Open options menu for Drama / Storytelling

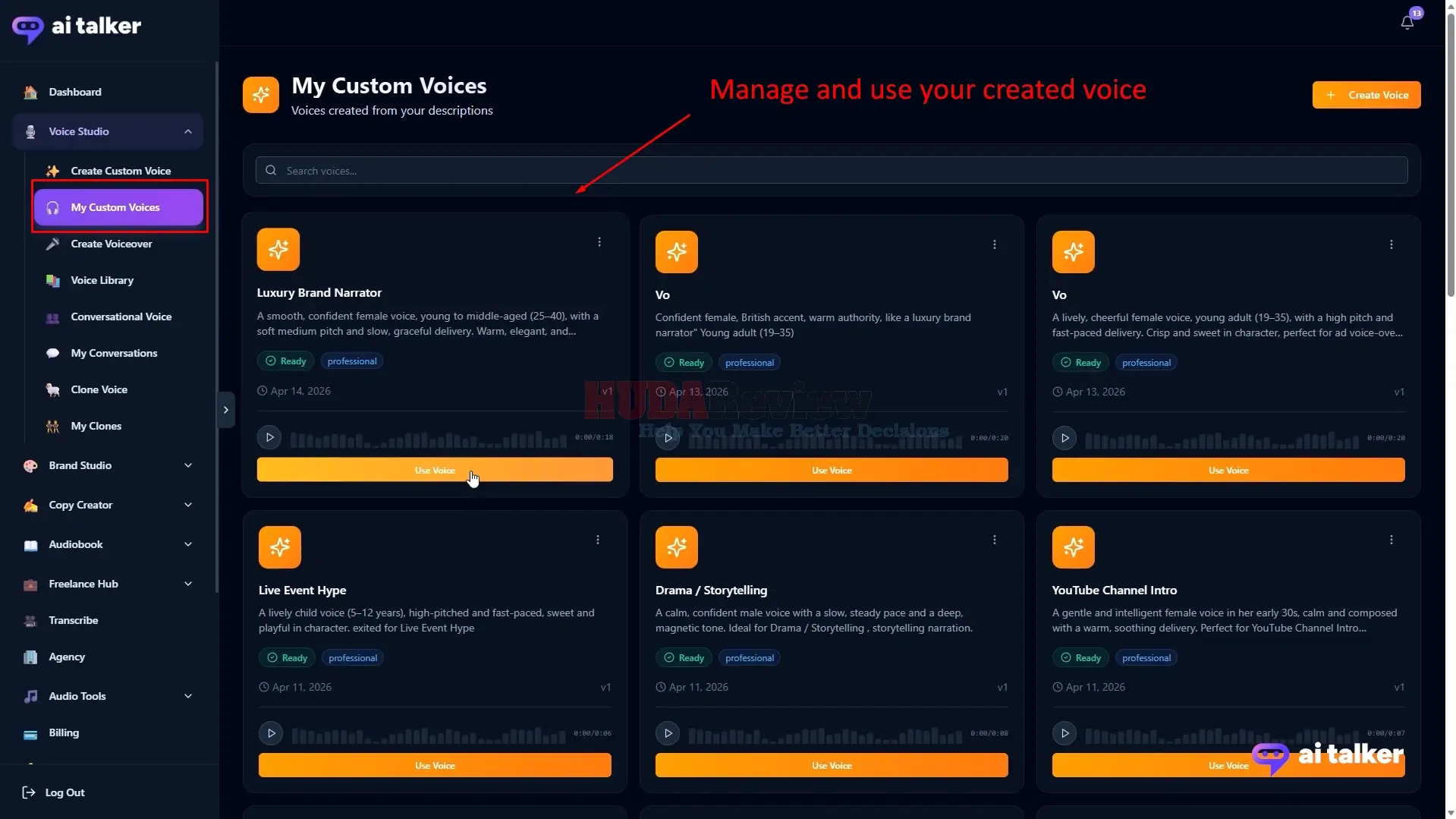click(995, 540)
